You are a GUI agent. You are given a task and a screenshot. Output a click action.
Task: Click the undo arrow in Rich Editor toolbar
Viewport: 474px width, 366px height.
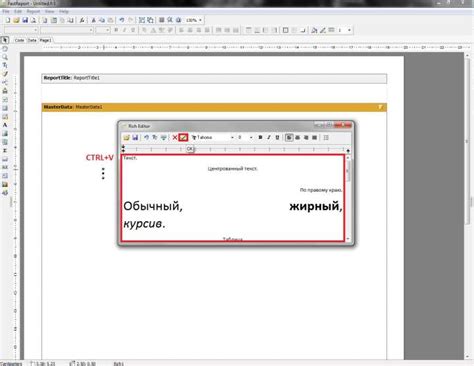(146, 137)
